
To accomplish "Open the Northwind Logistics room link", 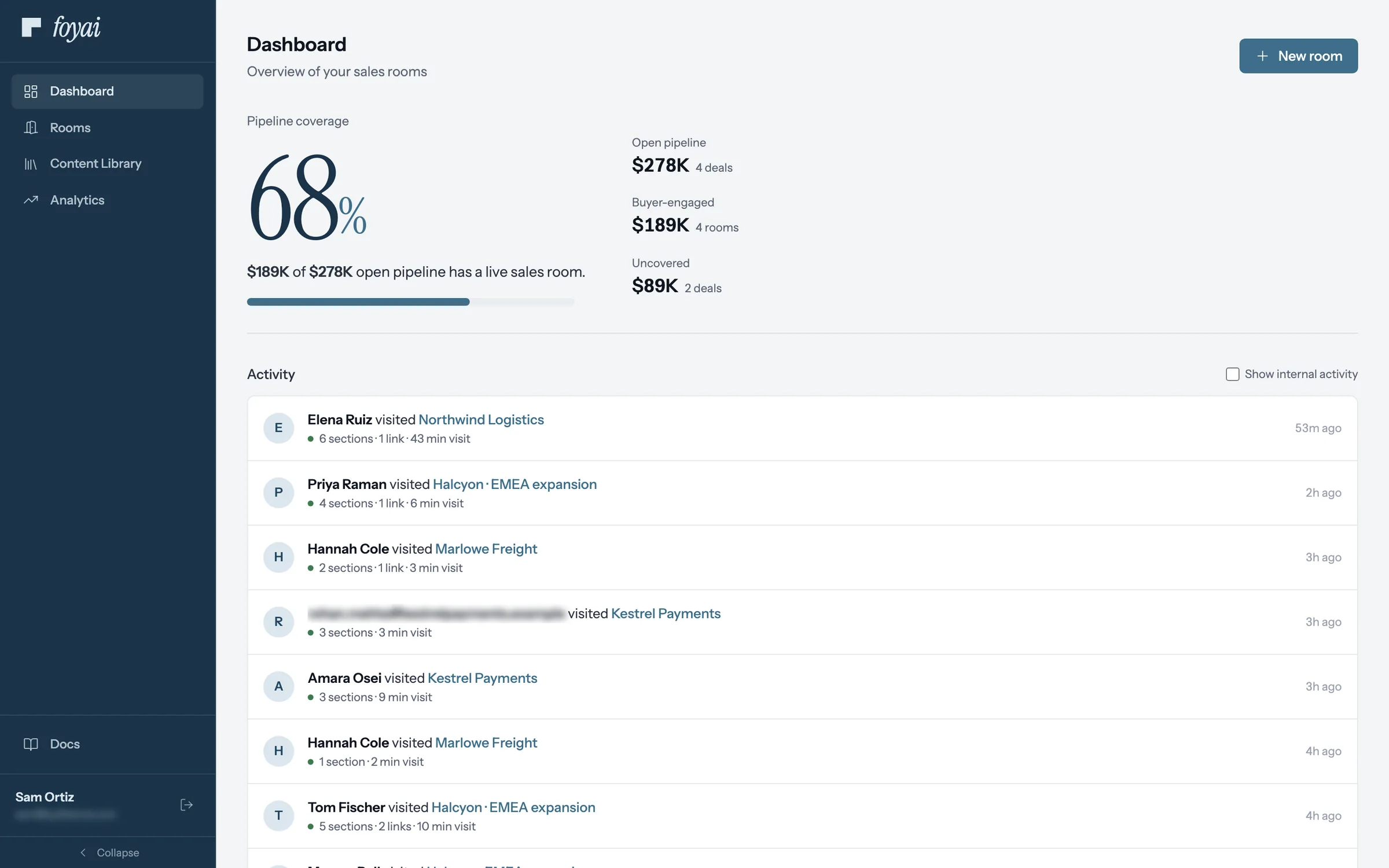I will click(x=481, y=420).
